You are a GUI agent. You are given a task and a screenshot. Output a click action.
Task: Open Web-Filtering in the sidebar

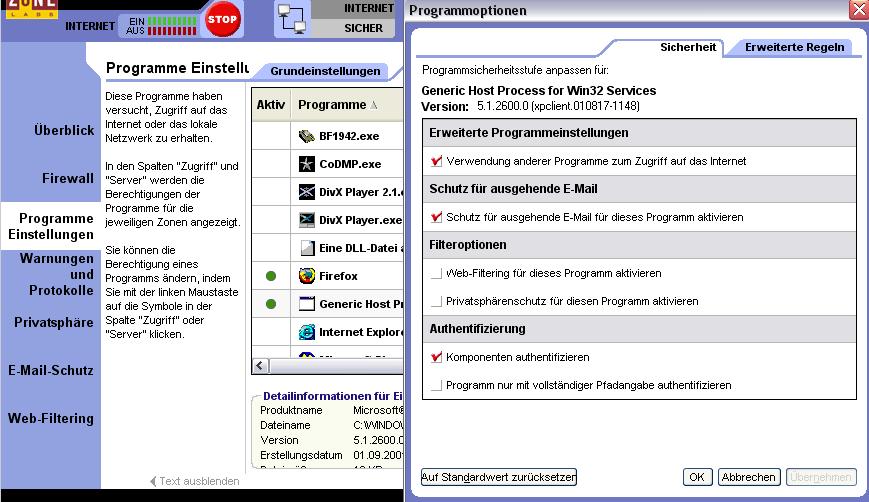pos(50,418)
